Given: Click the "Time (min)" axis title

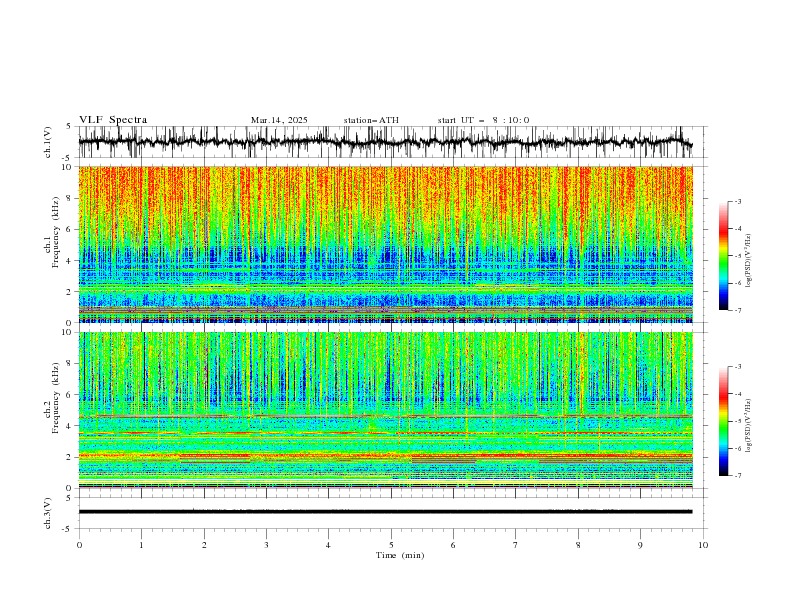Looking at the screenshot, I should point(400,555).
